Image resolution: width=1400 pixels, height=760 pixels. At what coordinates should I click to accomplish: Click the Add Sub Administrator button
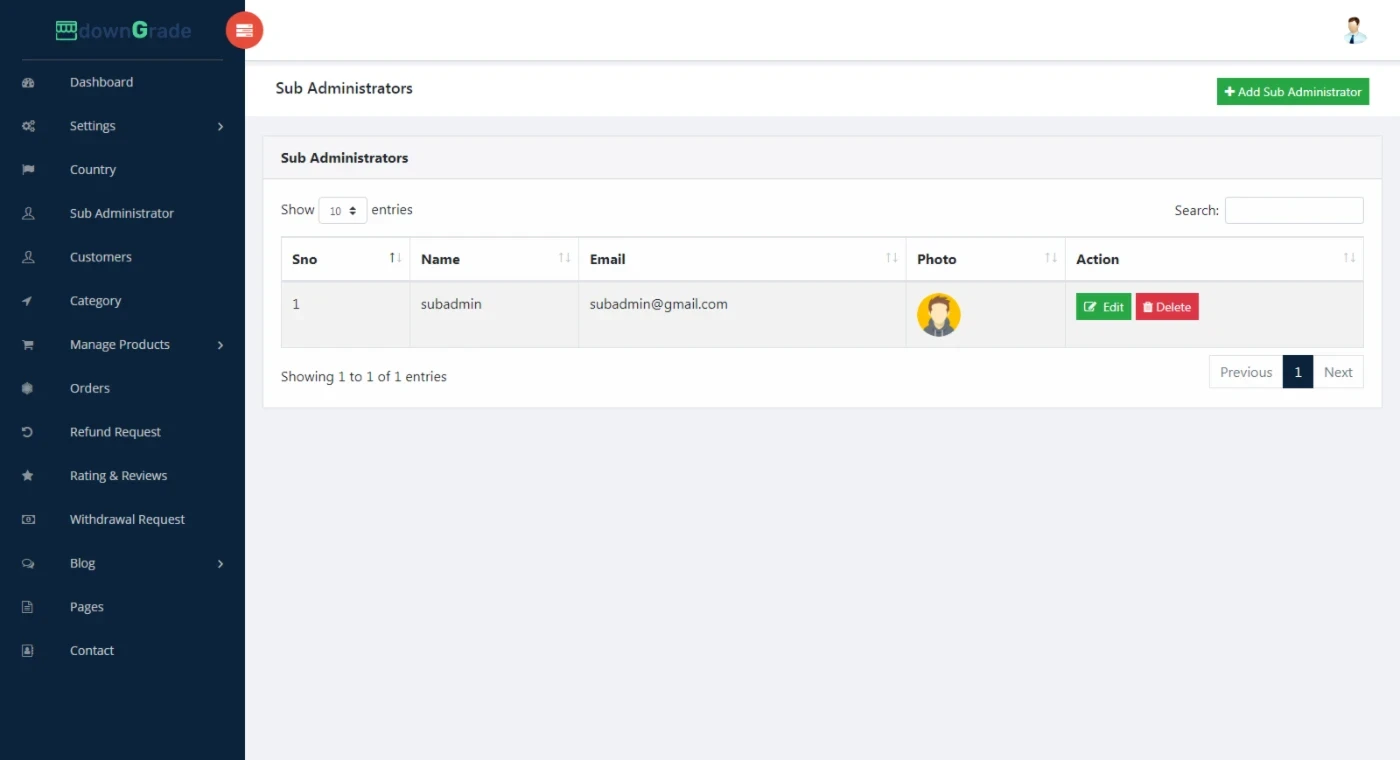pyautogui.click(x=1292, y=92)
